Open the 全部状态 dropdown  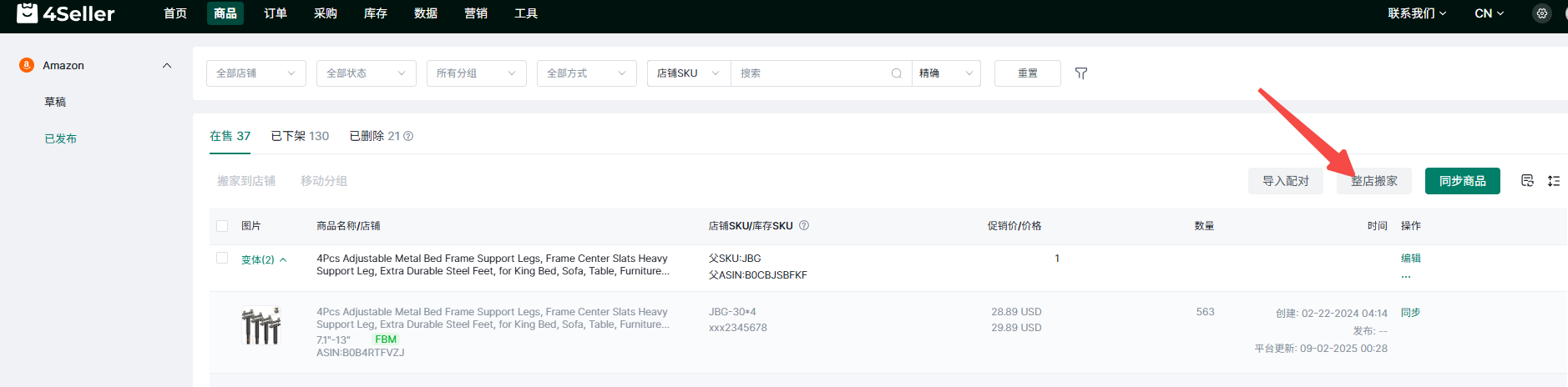pos(366,73)
